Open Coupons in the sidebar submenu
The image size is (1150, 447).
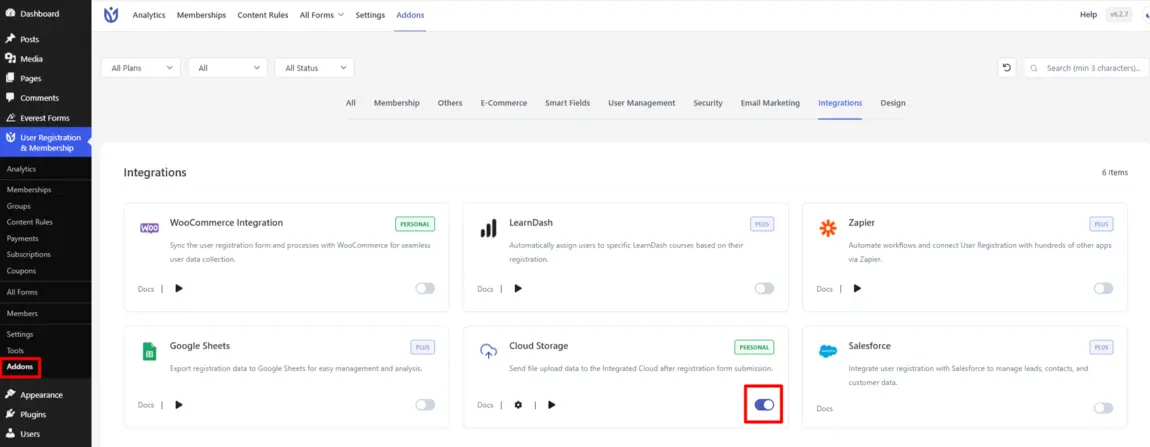pyautogui.click(x=21, y=271)
